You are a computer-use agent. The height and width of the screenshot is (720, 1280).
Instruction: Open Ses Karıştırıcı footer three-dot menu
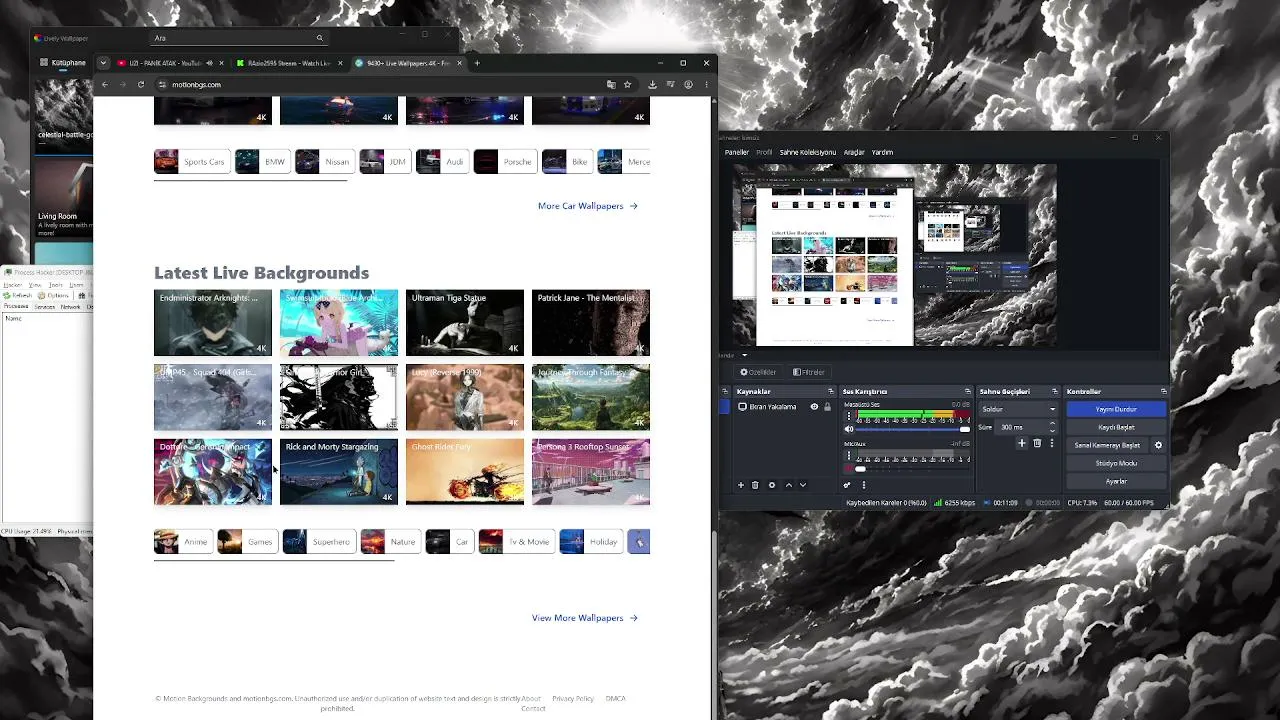864,485
